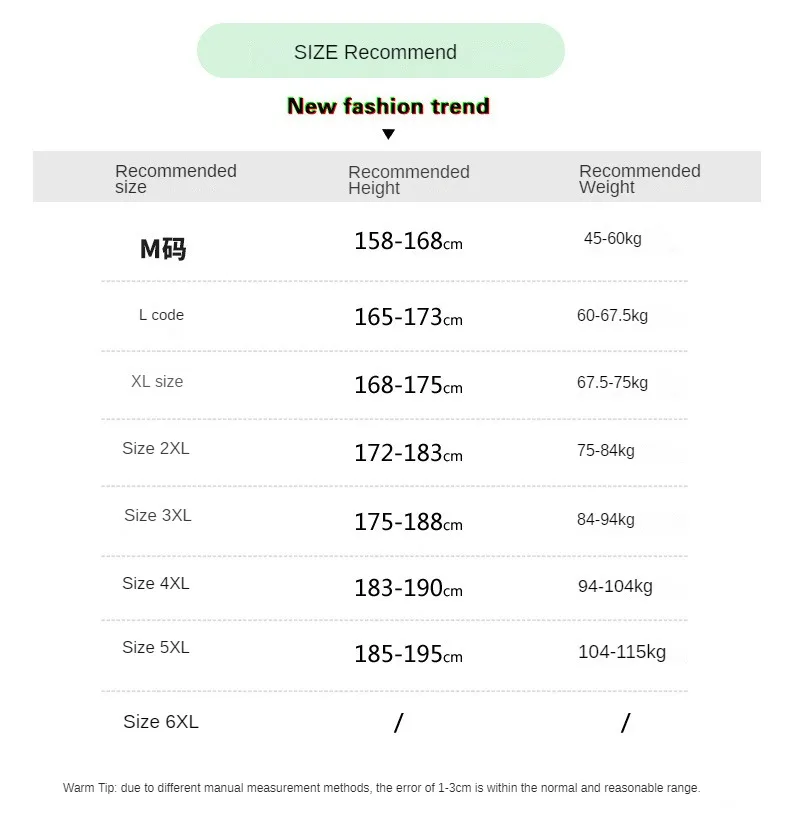Click the Recommended Weight column header
Image resolution: width=790 pixels, height=834 pixels.
point(639,179)
